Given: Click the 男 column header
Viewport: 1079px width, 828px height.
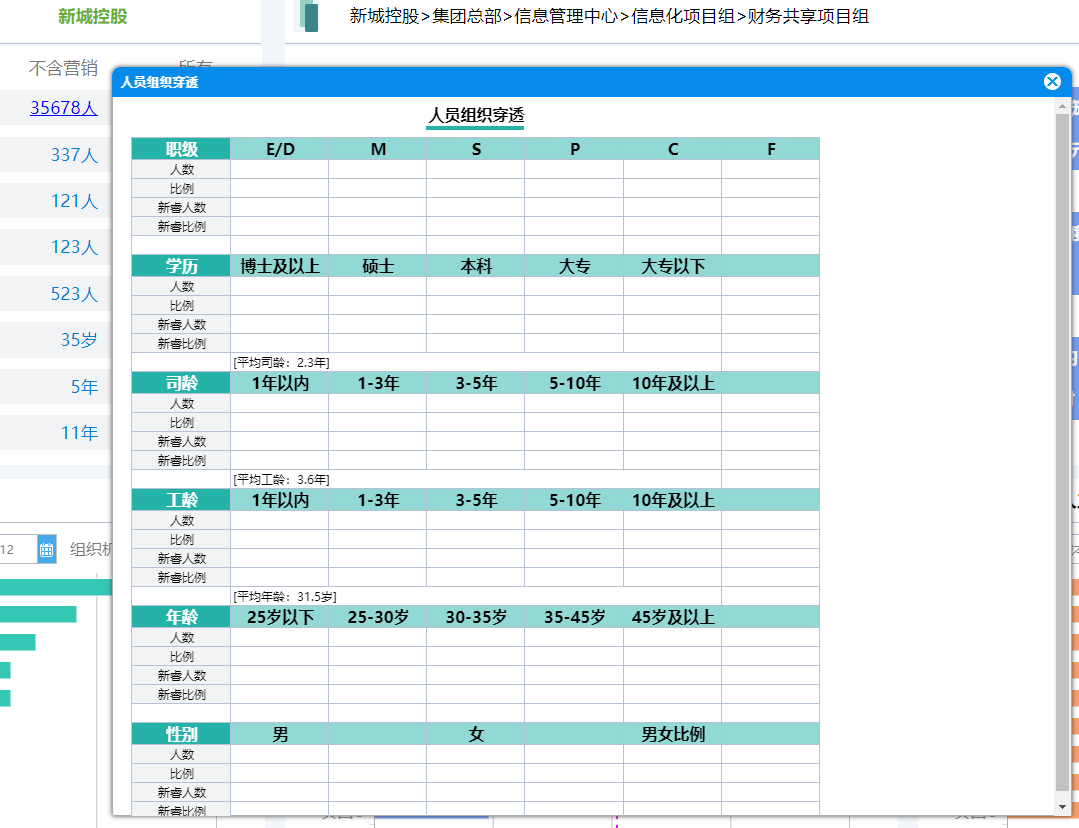Looking at the screenshot, I should 280,734.
